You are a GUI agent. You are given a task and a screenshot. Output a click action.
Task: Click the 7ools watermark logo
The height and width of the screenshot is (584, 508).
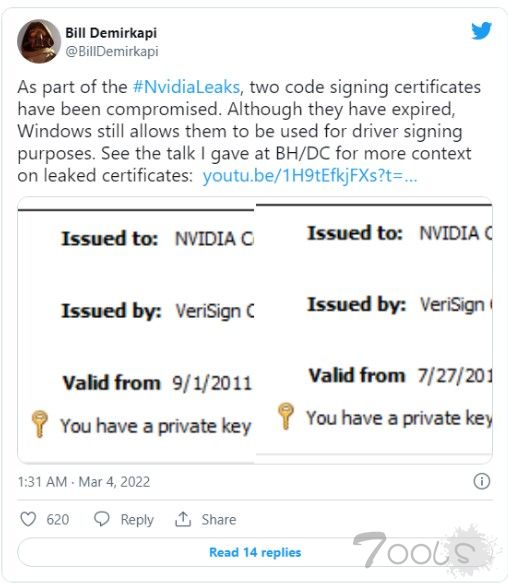point(423,550)
